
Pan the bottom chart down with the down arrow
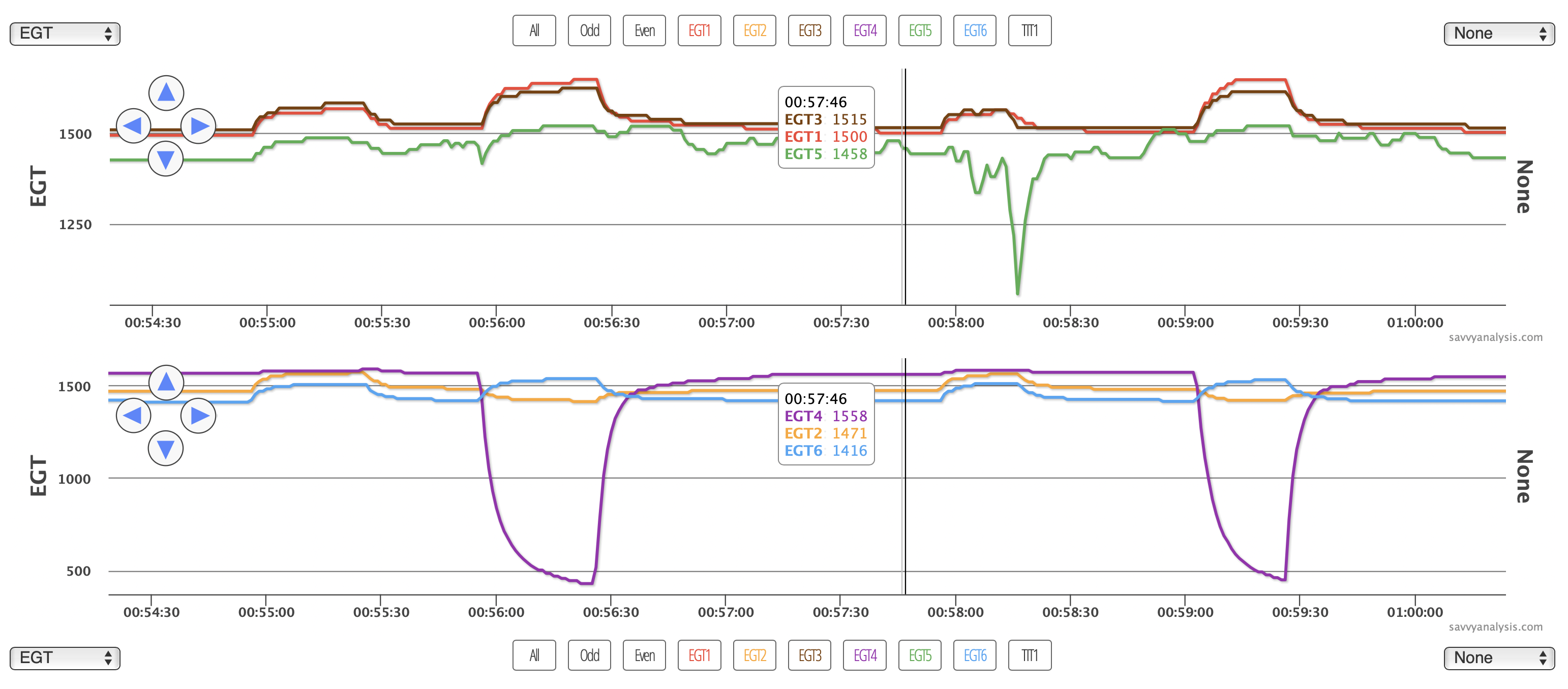[166, 448]
